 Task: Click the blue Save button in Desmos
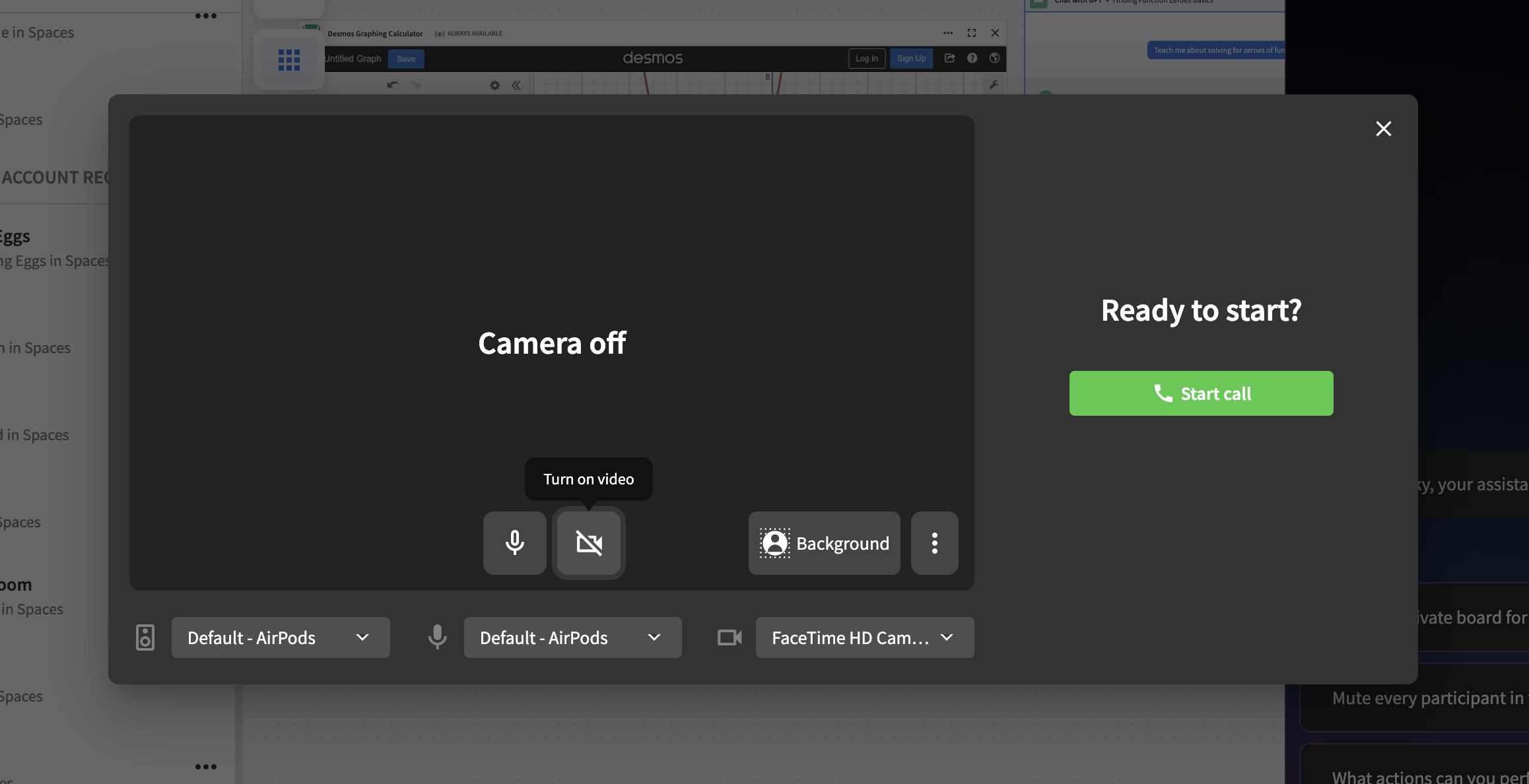[405, 59]
